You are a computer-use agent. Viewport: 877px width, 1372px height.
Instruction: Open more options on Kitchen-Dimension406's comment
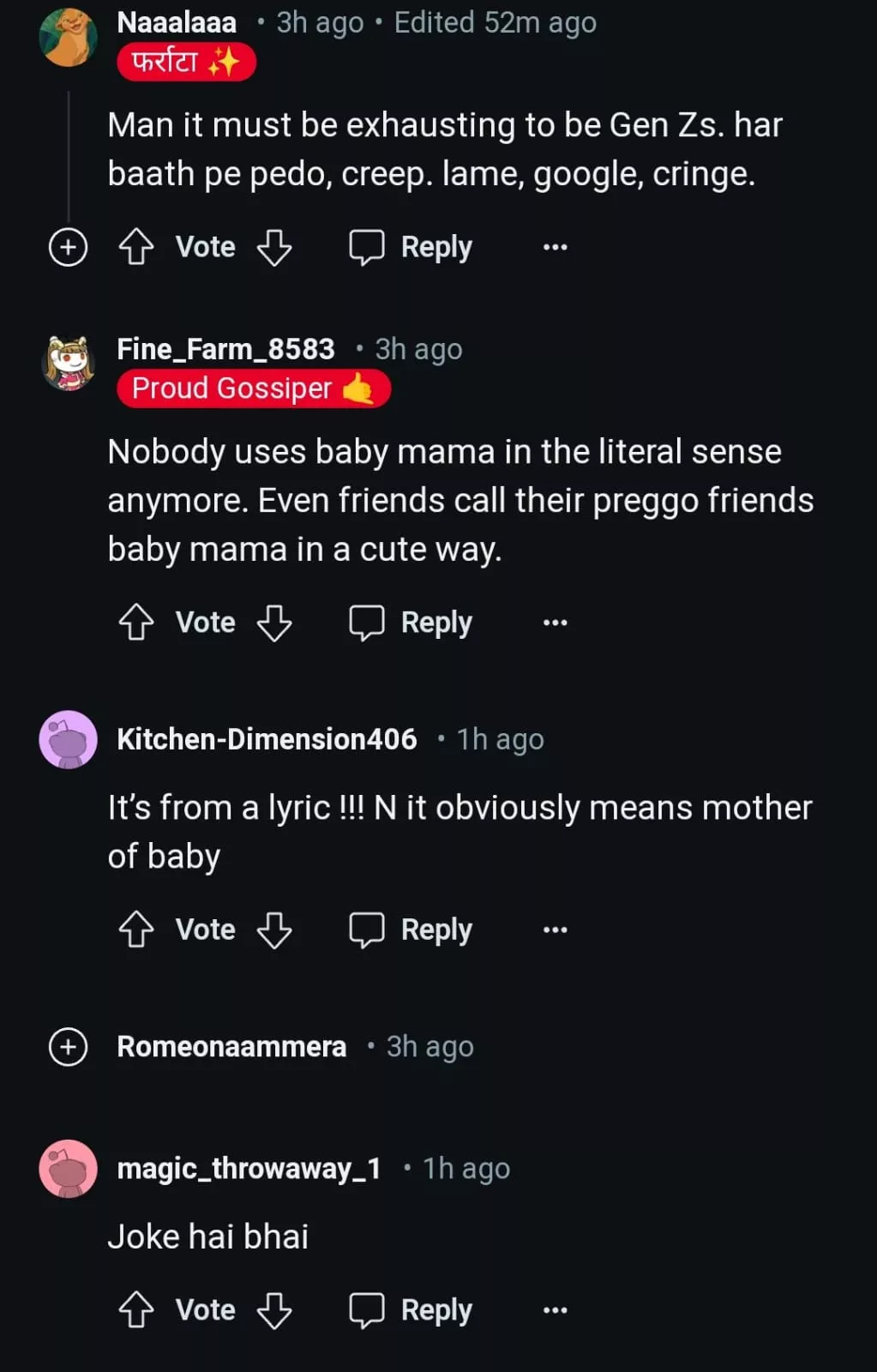point(555,930)
